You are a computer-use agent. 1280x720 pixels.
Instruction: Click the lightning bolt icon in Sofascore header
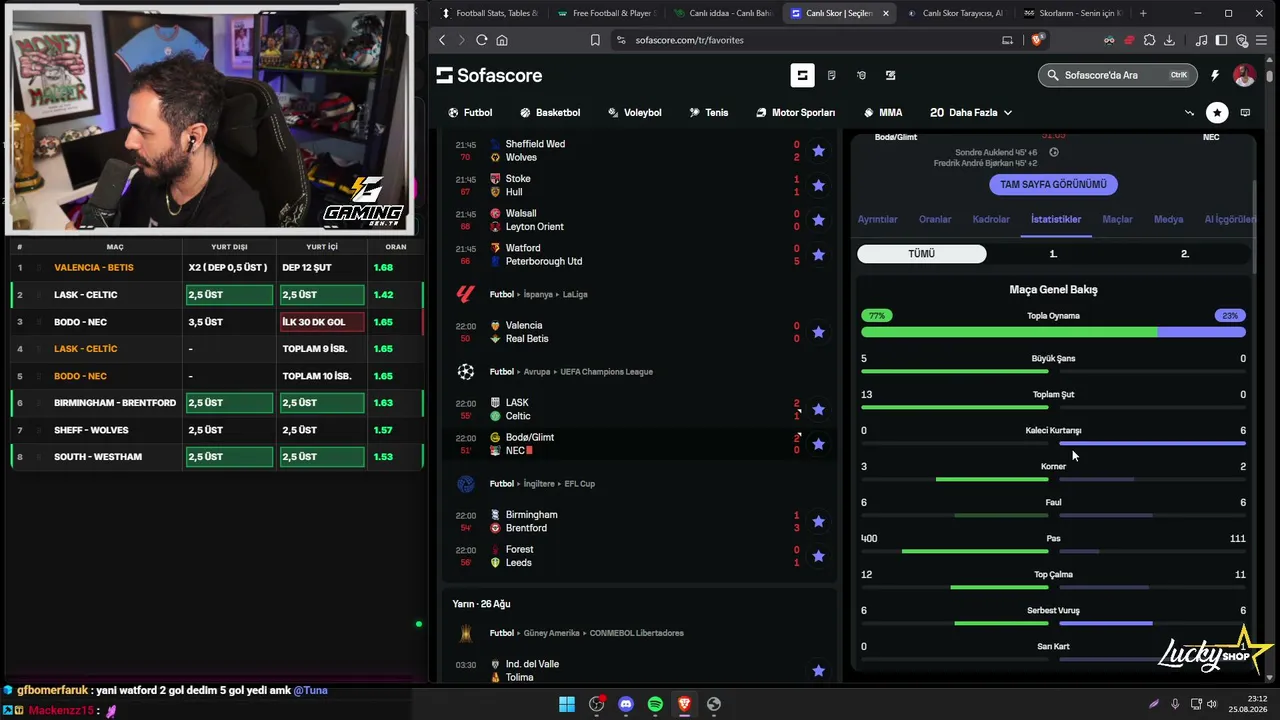click(x=1215, y=75)
